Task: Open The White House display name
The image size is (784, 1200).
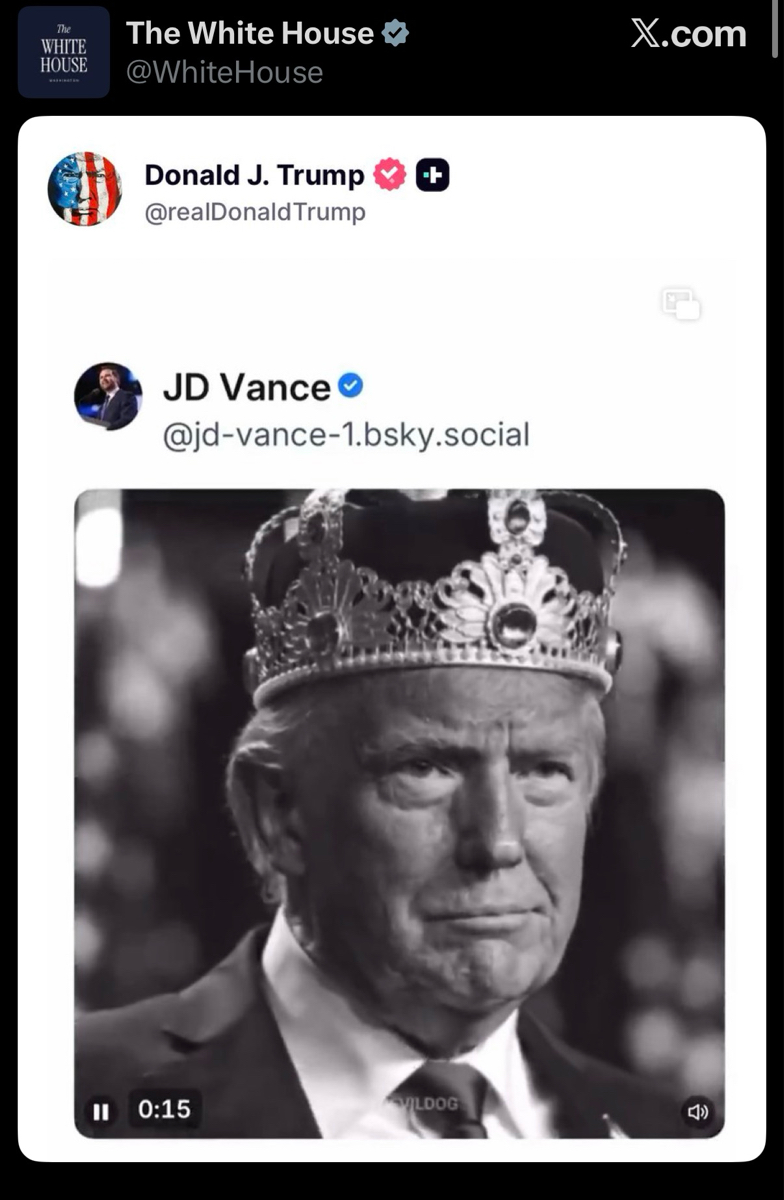Action: [x=250, y=34]
